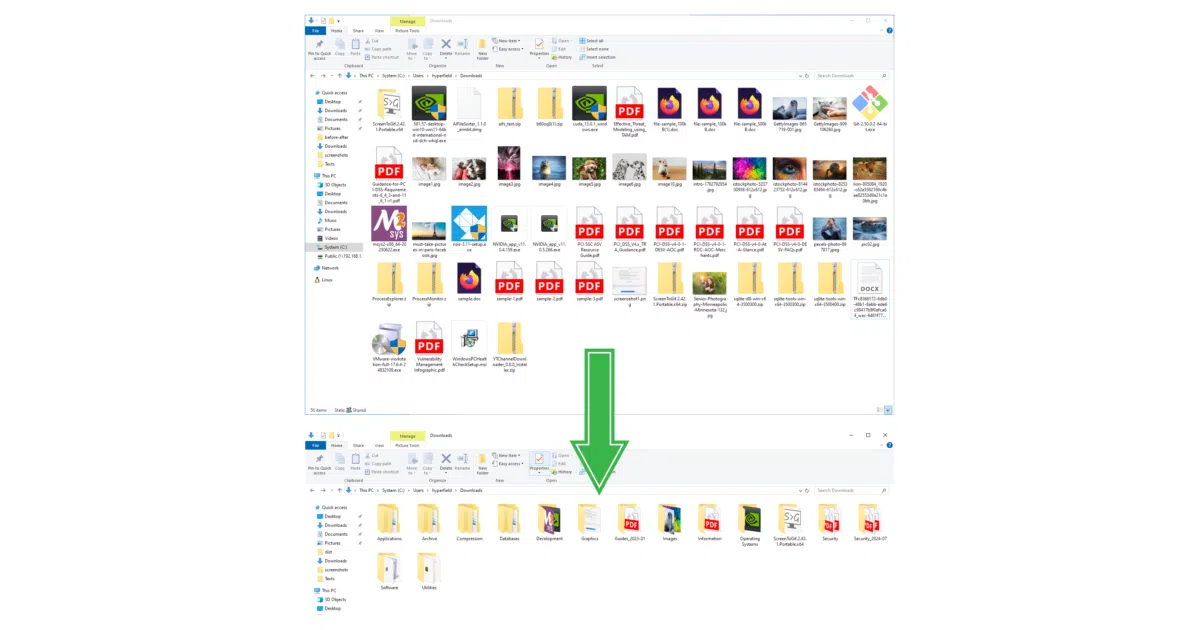The height and width of the screenshot is (630, 1200).
Task: Open the Applications folder in lower window
Action: tap(389, 523)
